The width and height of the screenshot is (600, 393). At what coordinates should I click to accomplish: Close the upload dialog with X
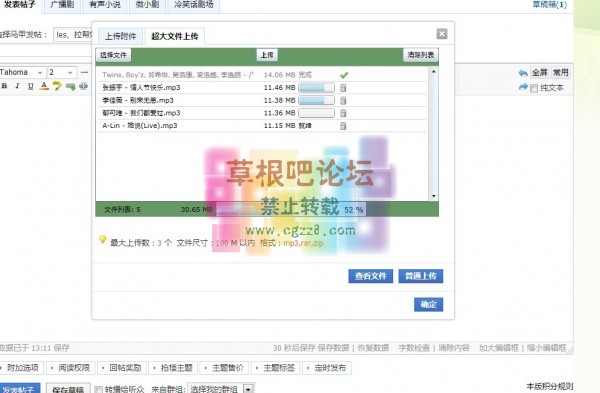(x=442, y=34)
